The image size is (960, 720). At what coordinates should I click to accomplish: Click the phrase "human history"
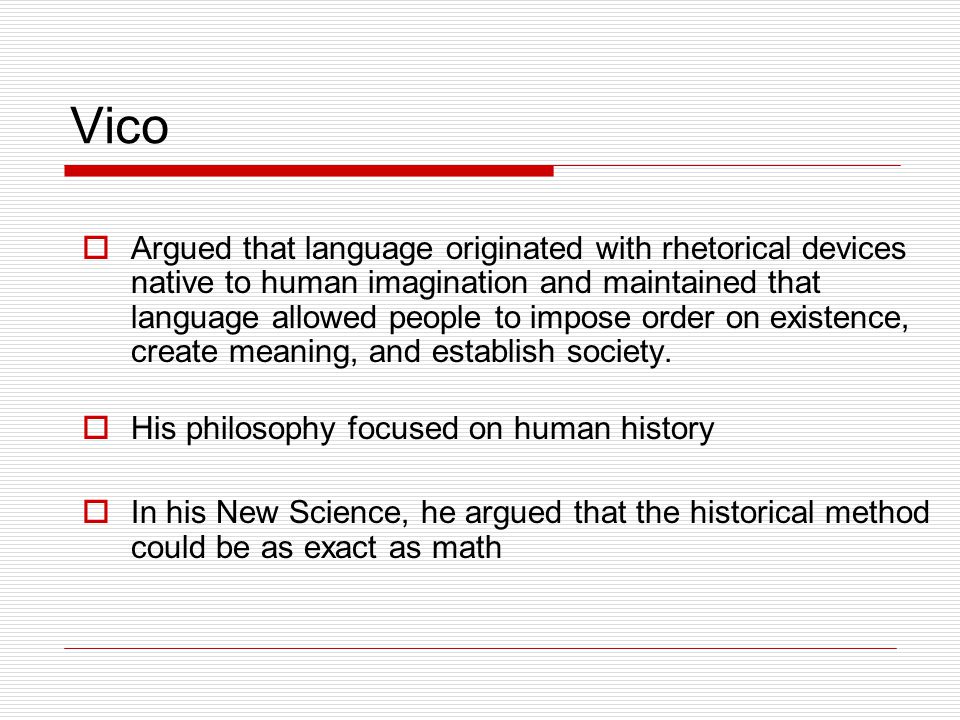[614, 429]
